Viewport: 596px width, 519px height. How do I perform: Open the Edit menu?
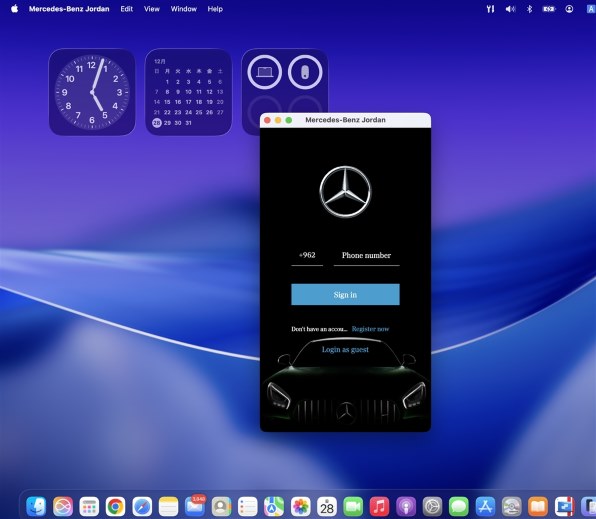[127, 9]
